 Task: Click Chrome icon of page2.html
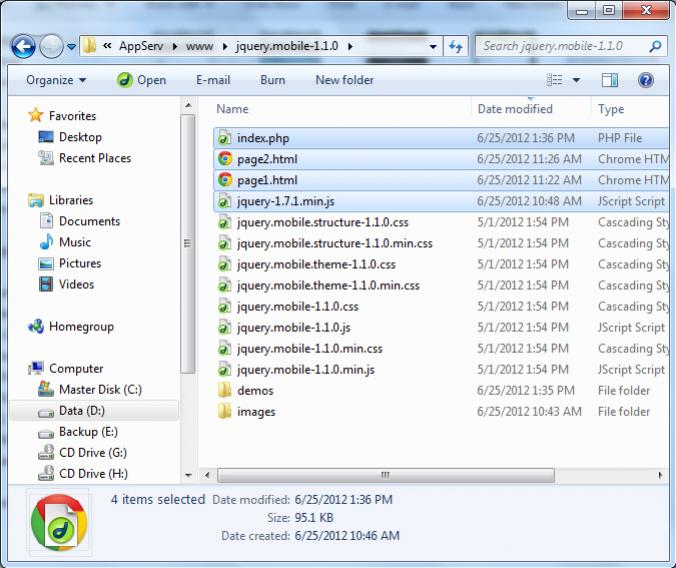tap(225, 159)
